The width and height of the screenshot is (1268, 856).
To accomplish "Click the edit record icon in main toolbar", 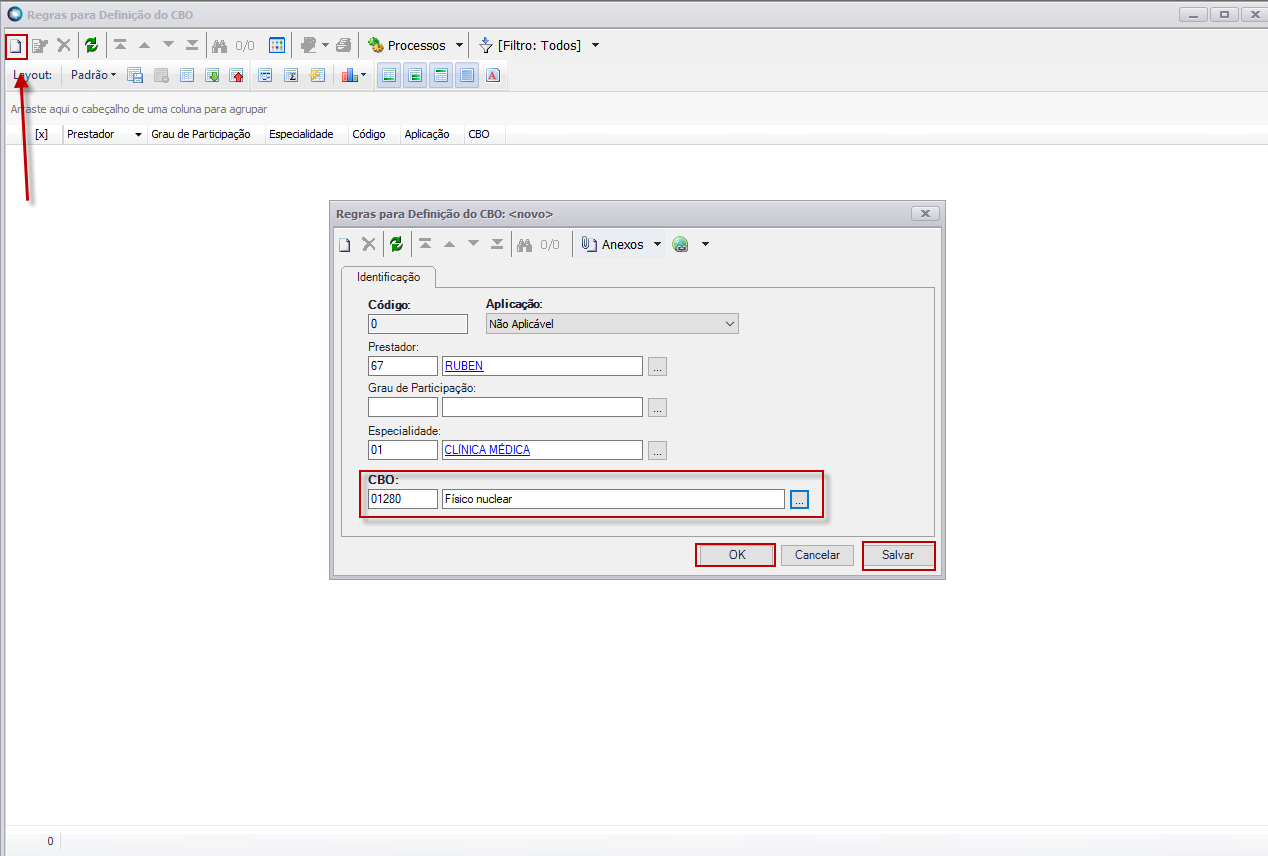I will 40,46.
